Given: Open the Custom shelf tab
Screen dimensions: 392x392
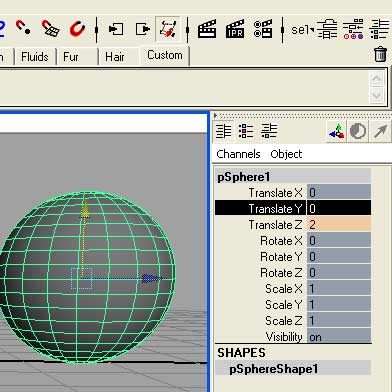Looking at the screenshot, I should [165, 55].
